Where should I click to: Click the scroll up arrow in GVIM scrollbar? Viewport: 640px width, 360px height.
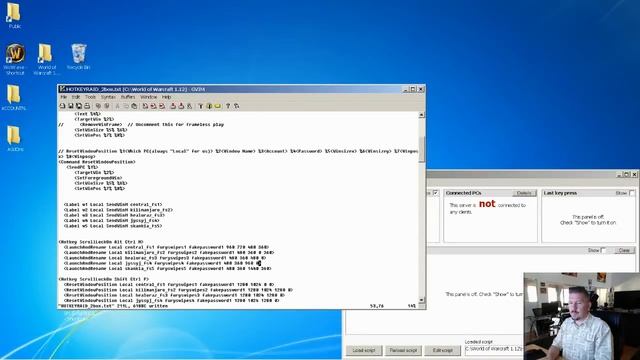[422, 115]
